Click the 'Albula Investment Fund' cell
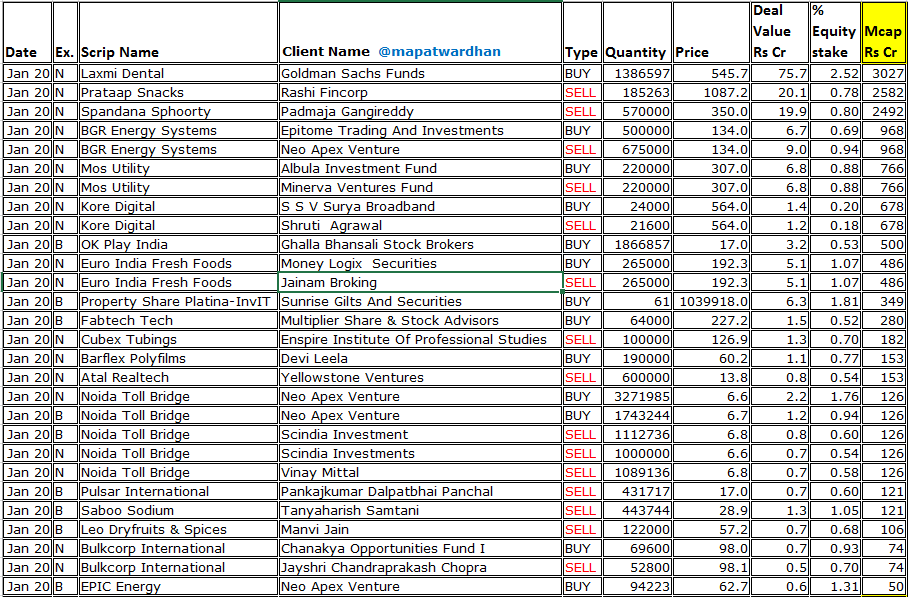908x597 pixels. 420,169
